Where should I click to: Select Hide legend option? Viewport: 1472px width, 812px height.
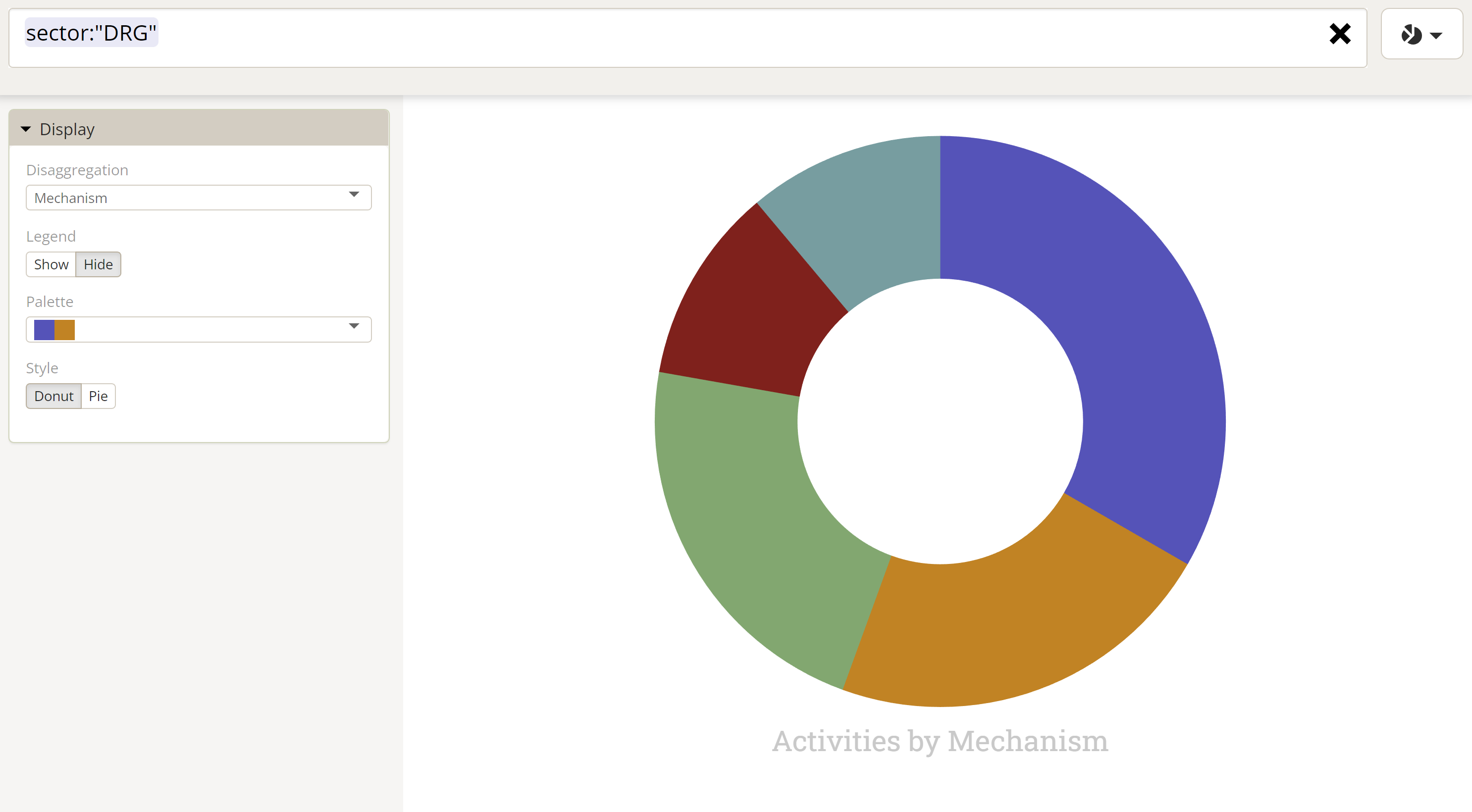pos(98,264)
